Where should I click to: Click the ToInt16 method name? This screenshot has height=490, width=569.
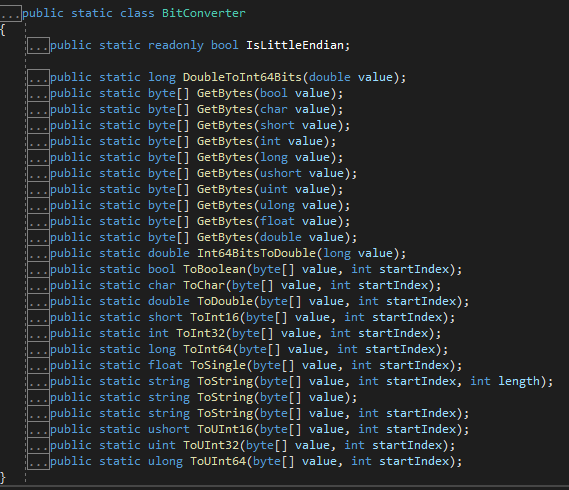[x=214, y=317]
